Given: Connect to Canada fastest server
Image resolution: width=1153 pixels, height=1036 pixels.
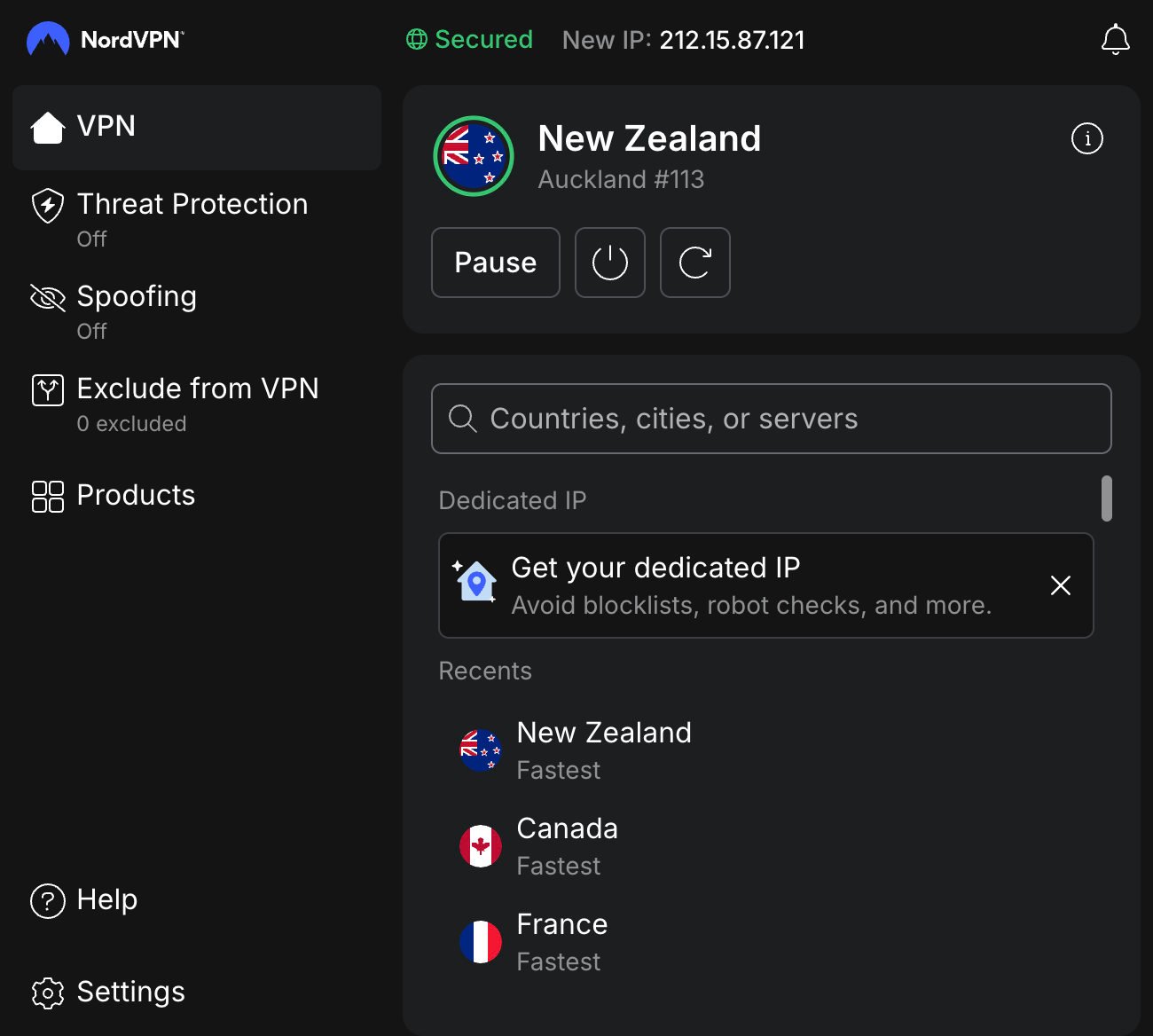Looking at the screenshot, I should point(567,844).
